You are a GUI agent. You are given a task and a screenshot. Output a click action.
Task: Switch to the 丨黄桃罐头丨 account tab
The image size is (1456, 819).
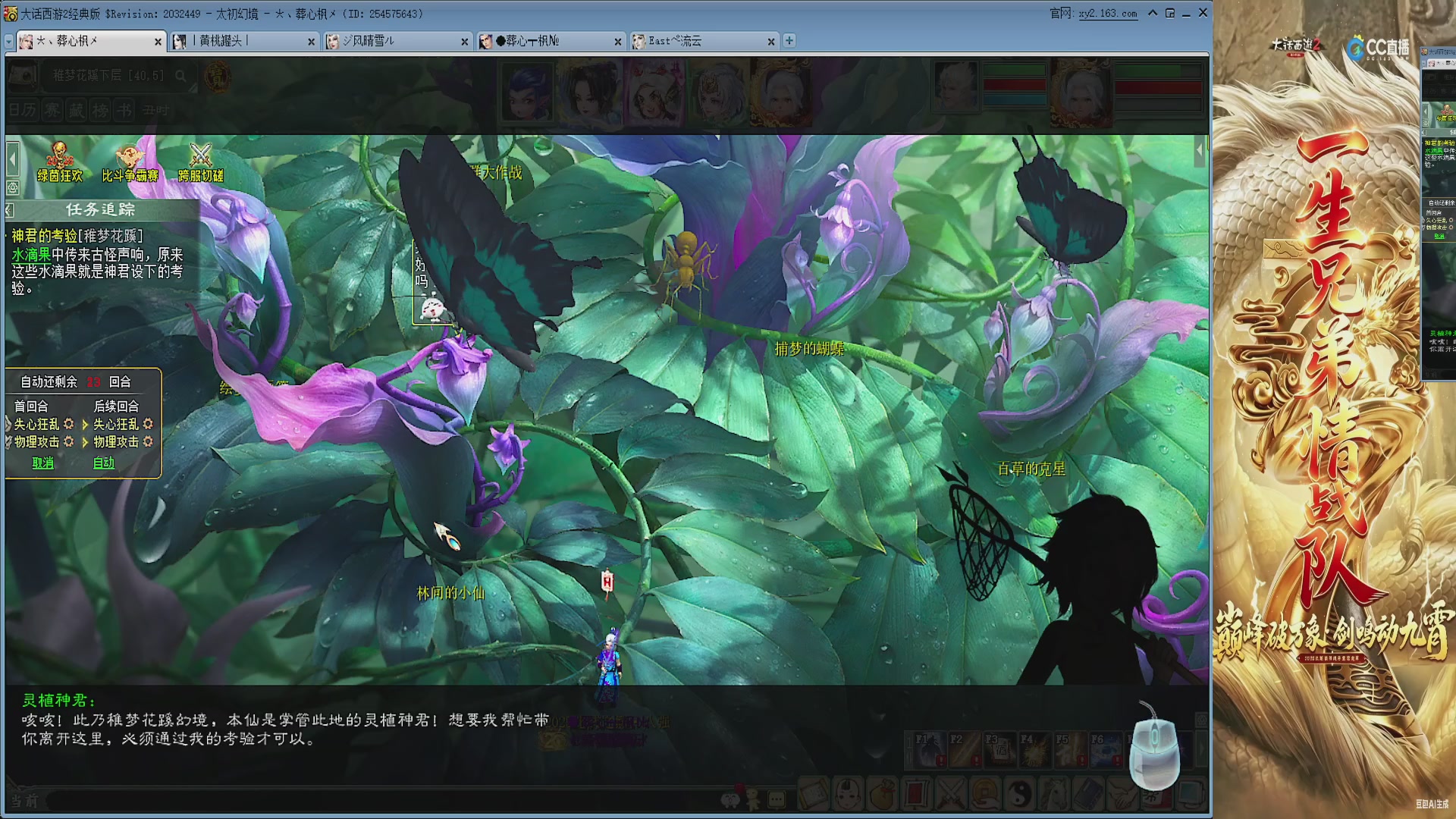244,41
